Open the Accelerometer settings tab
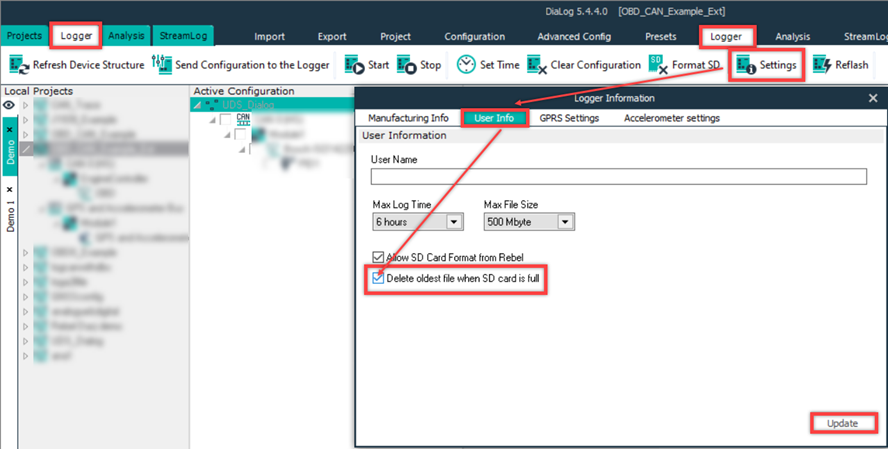 click(x=671, y=118)
